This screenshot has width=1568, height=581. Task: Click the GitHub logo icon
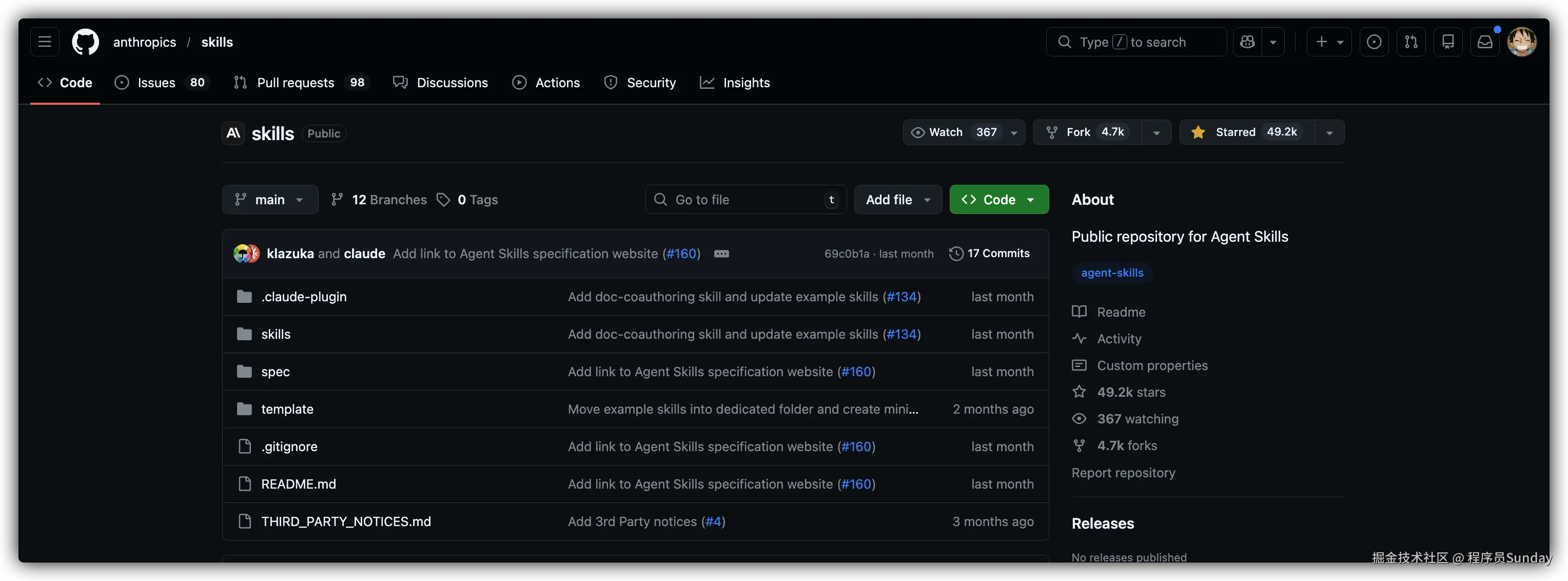[x=85, y=42]
